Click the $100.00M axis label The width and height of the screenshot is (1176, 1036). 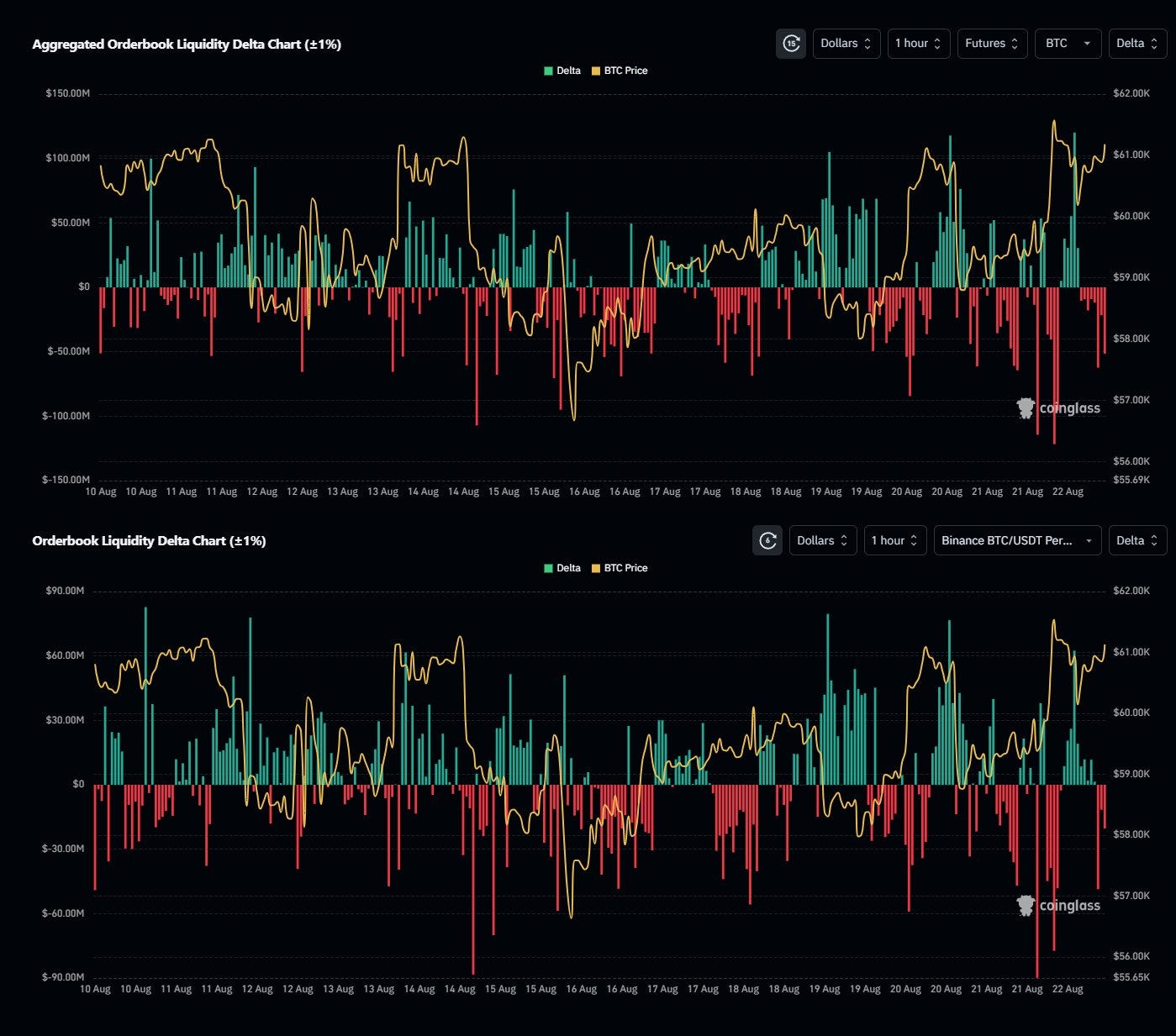tap(67, 158)
